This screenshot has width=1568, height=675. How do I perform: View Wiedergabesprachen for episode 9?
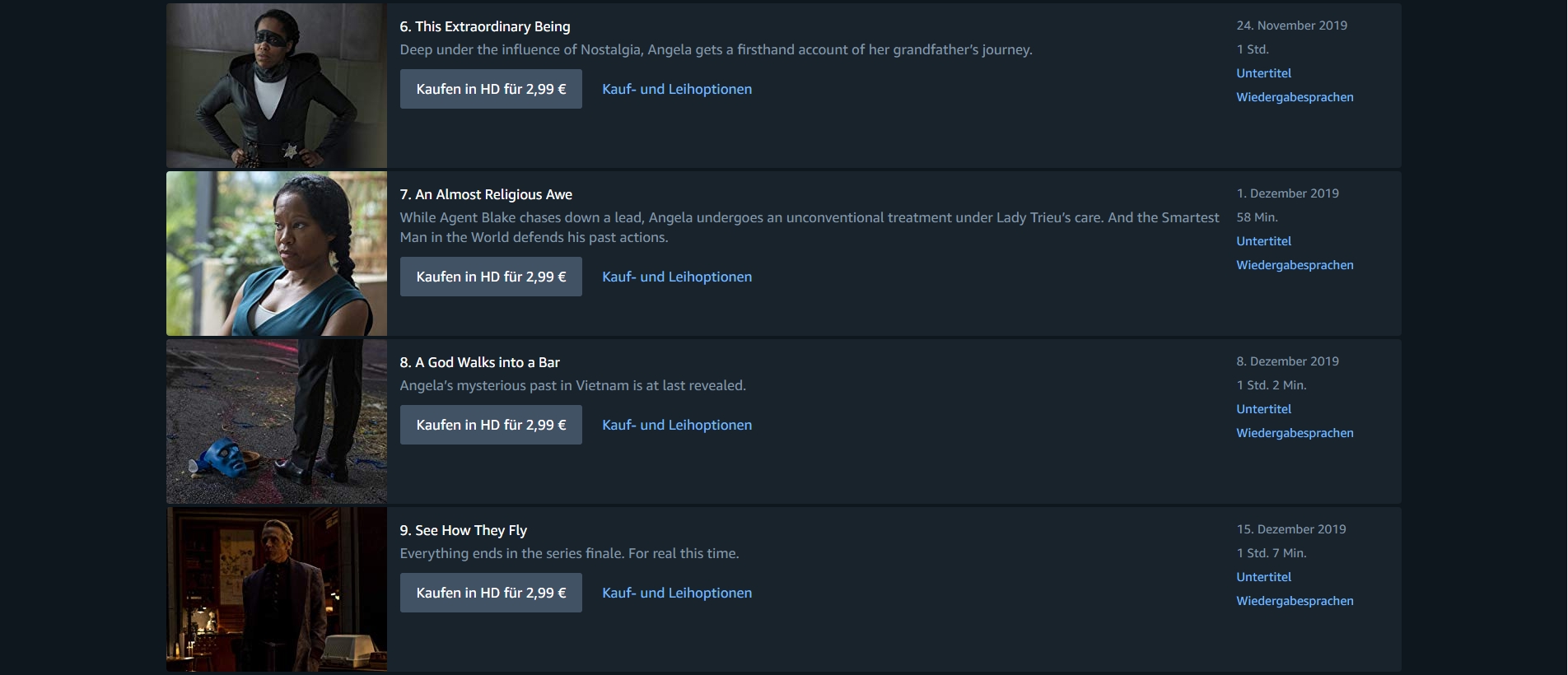click(1295, 601)
